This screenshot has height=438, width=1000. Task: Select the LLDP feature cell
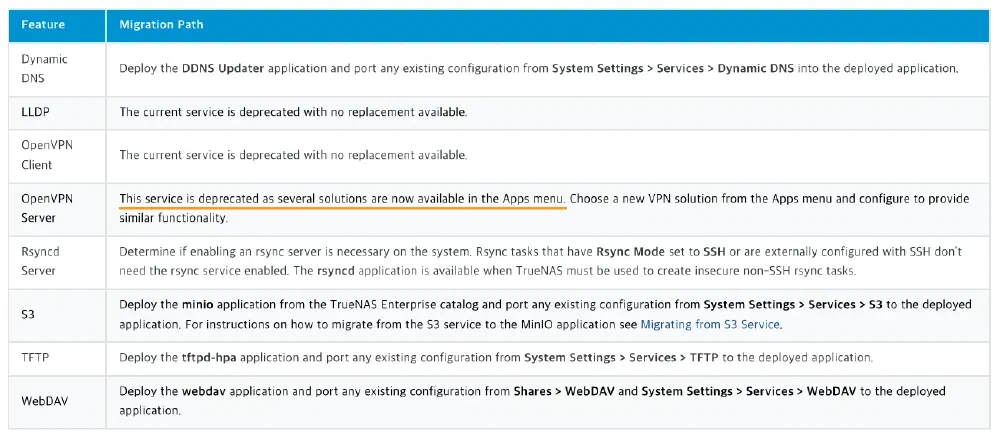[x=35, y=111]
